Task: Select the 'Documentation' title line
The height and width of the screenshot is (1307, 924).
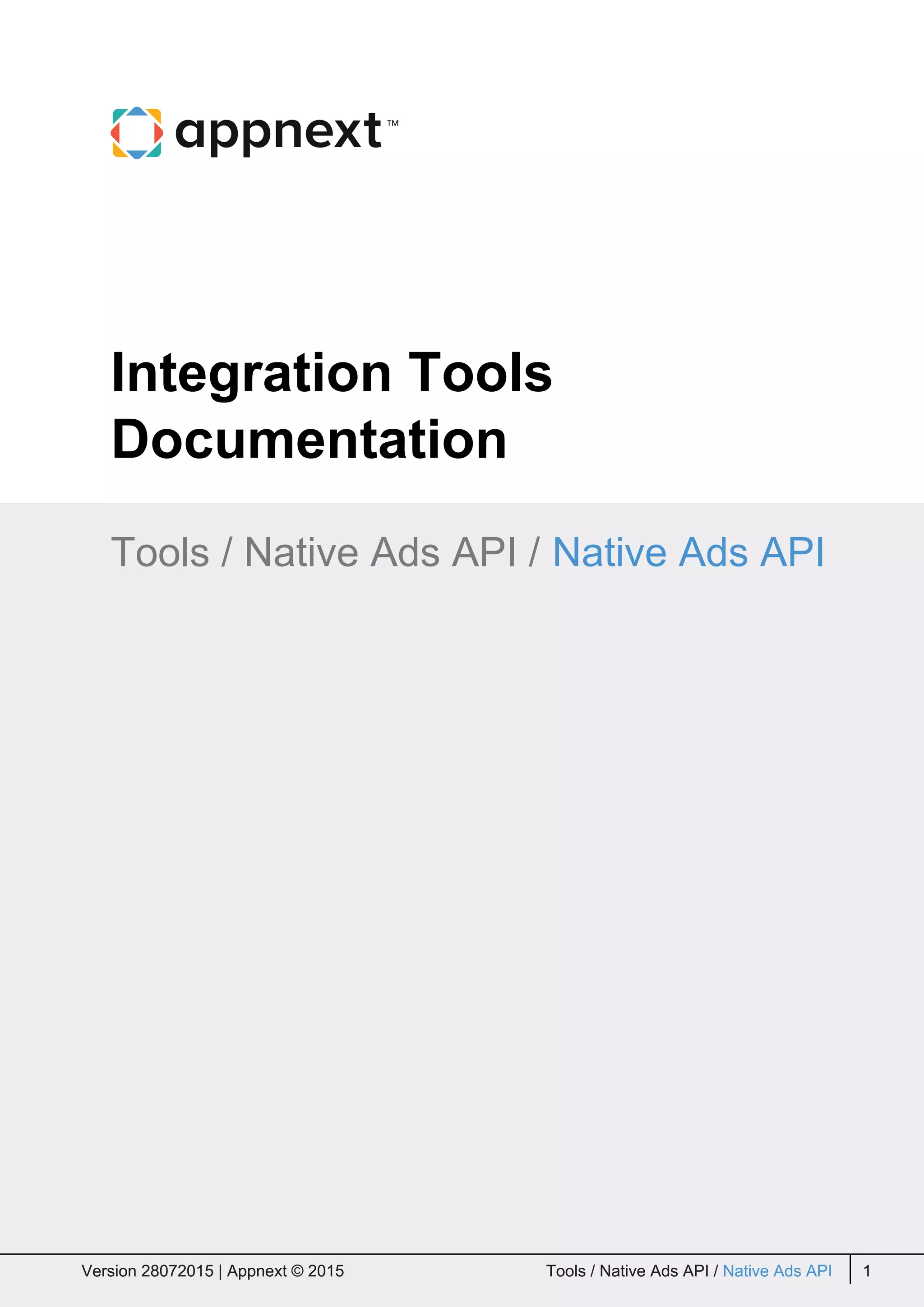Action: 309,439
